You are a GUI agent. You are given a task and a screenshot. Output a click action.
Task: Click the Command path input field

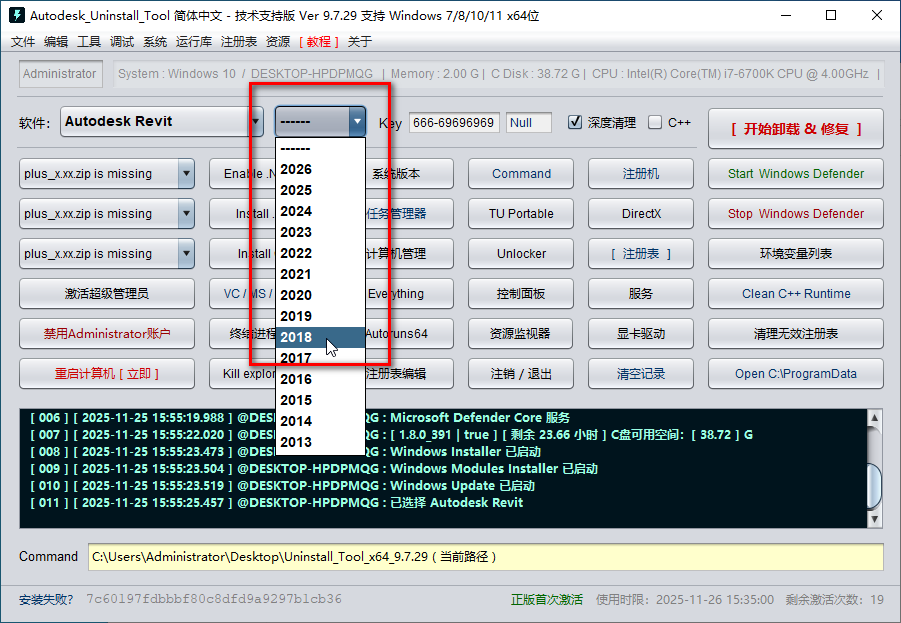[486, 557]
